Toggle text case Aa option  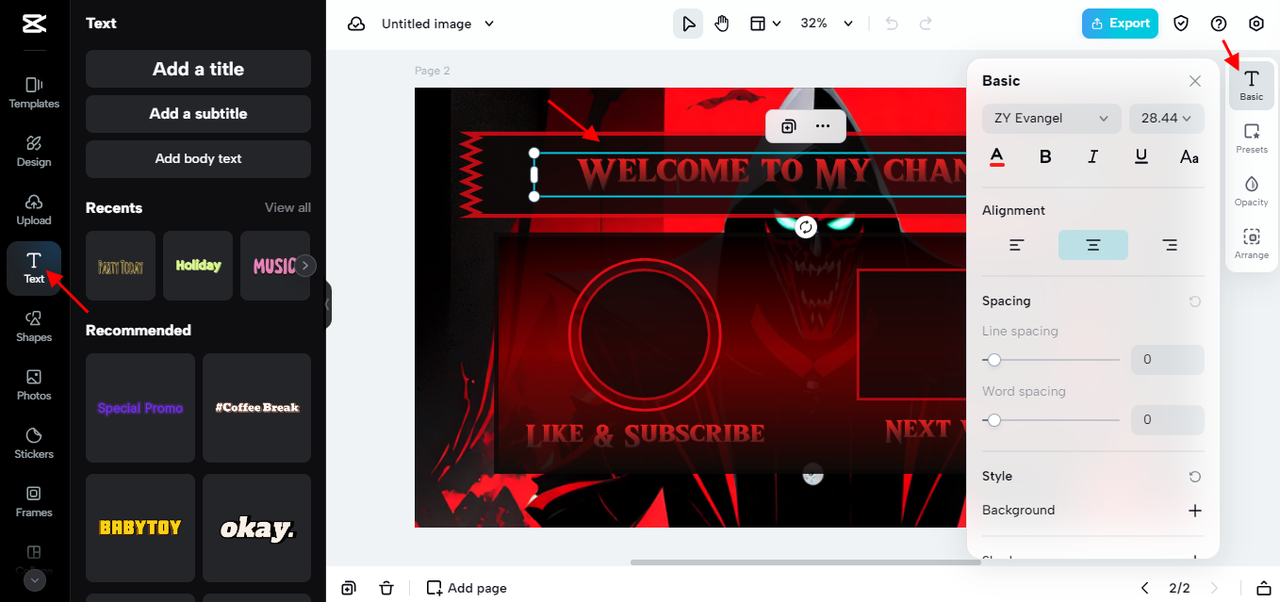click(x=1189, y=157)
